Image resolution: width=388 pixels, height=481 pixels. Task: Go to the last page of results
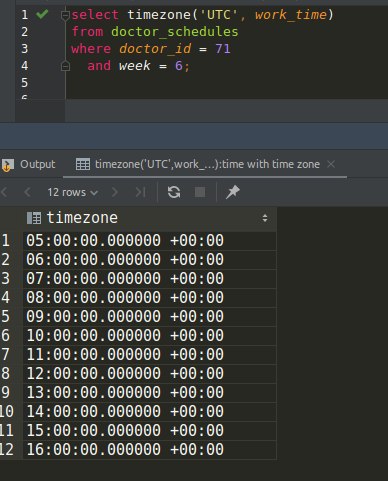coord(140,192)
